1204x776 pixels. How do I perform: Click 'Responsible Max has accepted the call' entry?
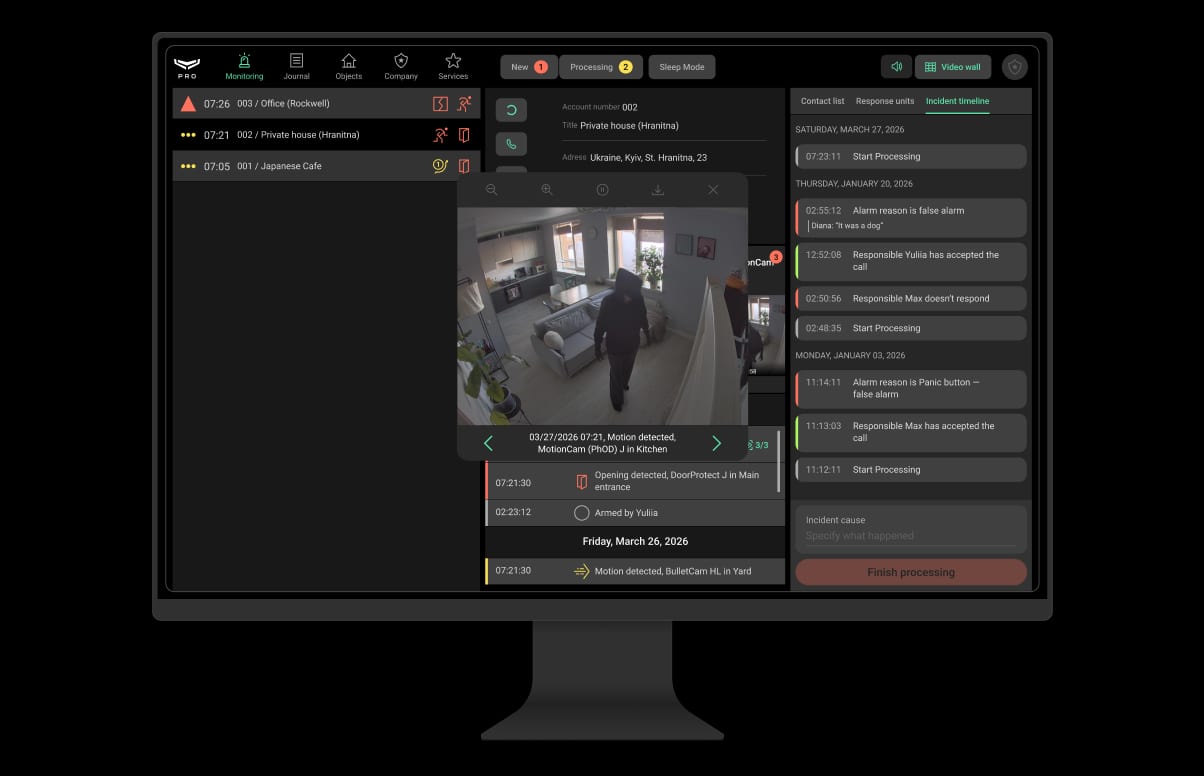[x=911, y=432]
